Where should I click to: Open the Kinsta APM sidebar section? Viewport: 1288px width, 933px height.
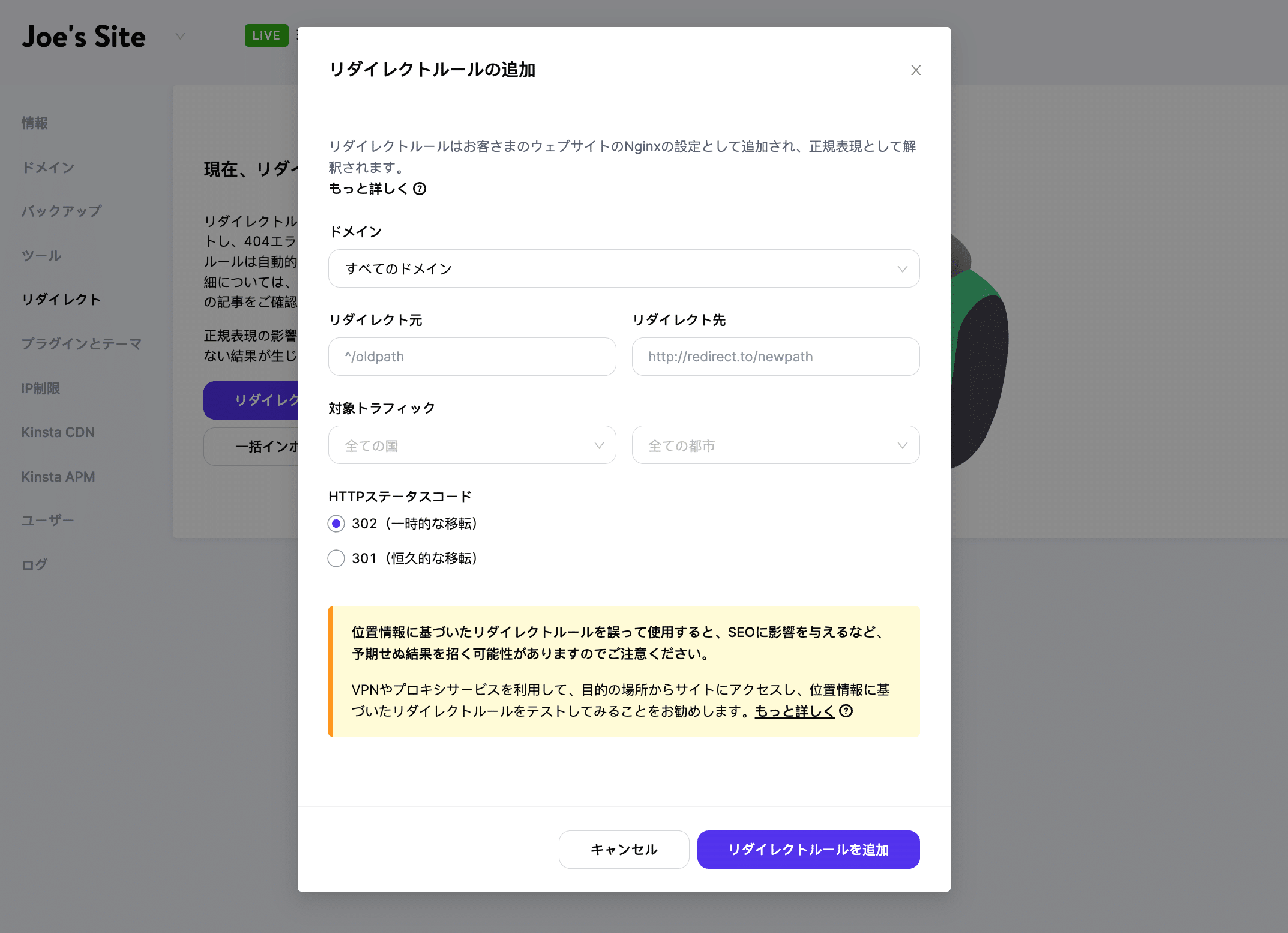point(58,476)
